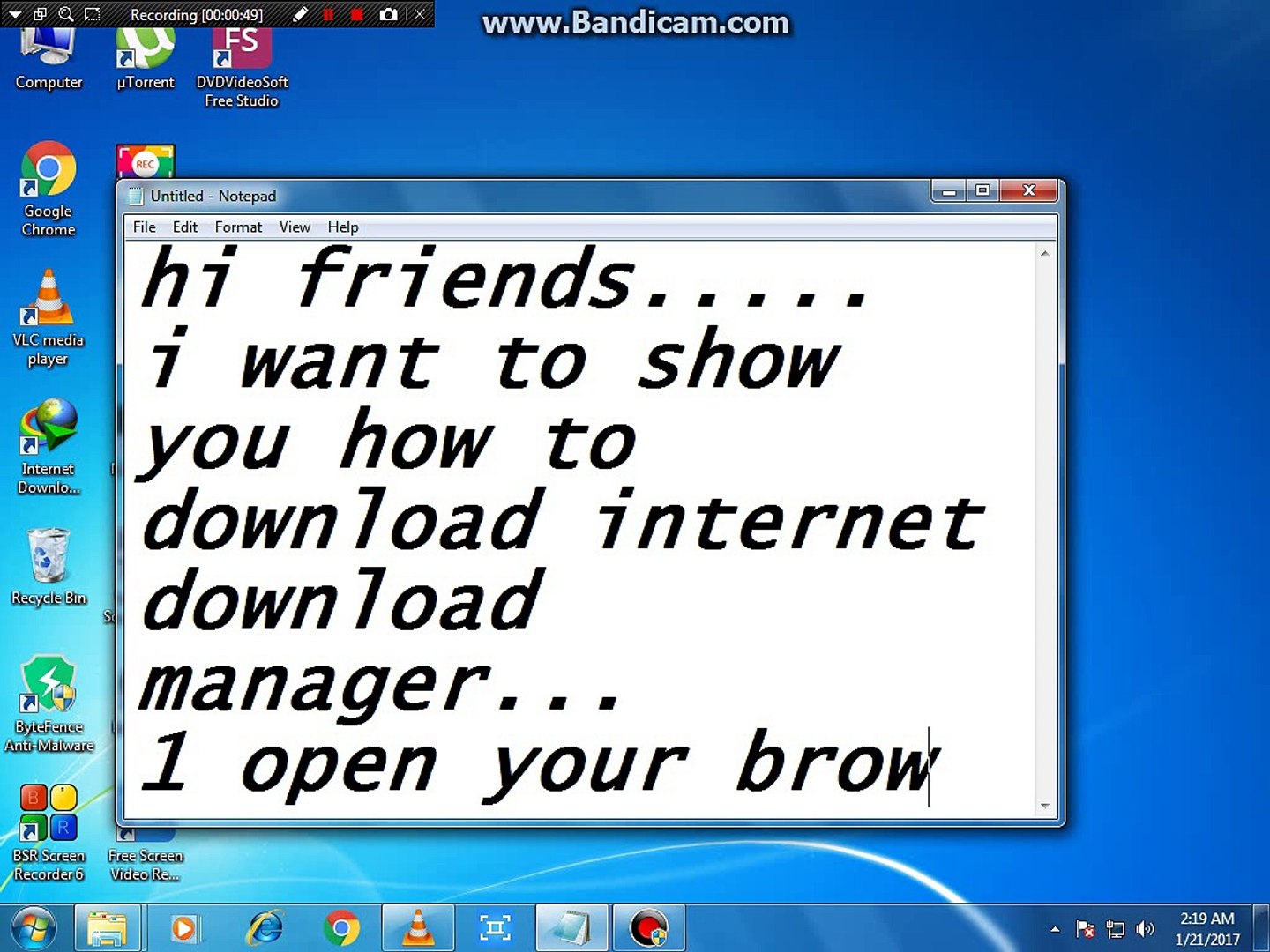The height and width of the screenshot is (952, 1270).
Task: Open Windows Media Player from taskbar
Action: 184,928
